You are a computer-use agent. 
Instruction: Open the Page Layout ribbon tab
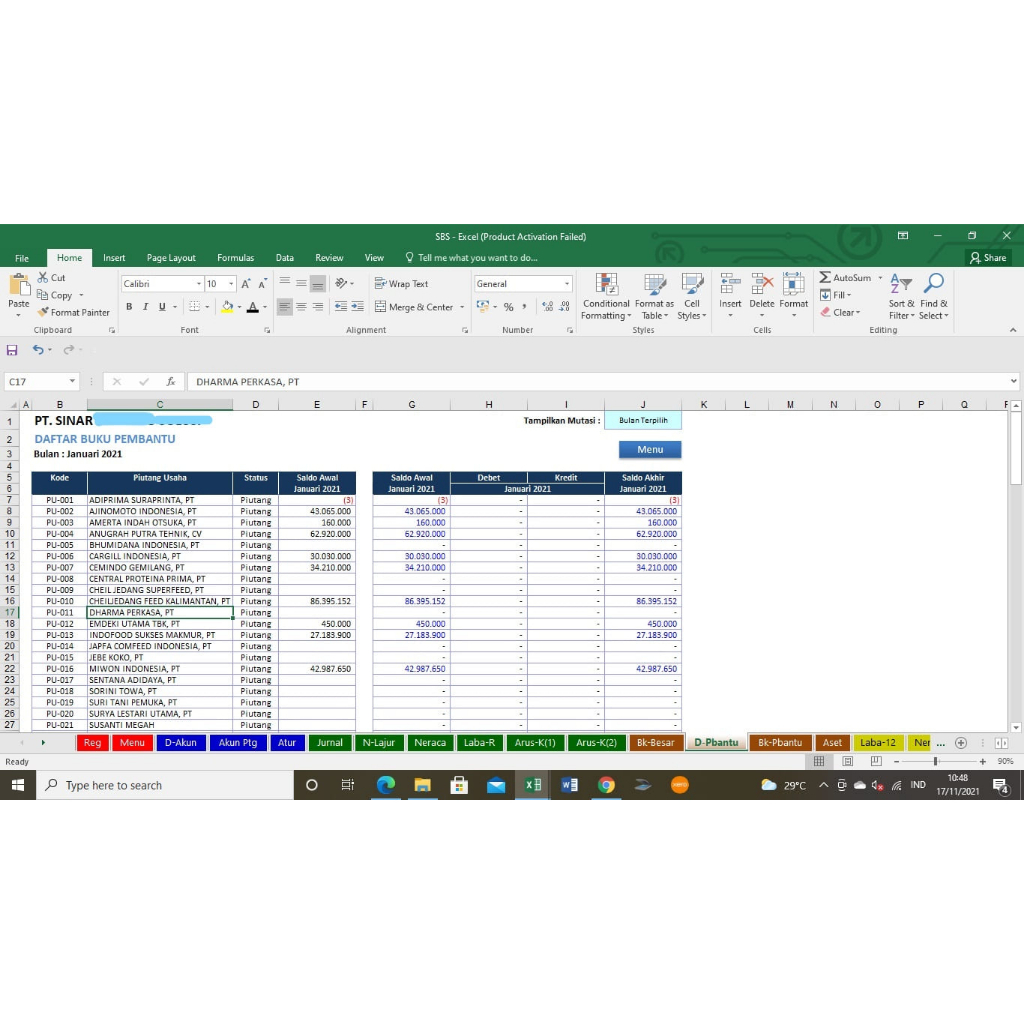point(171,258)
